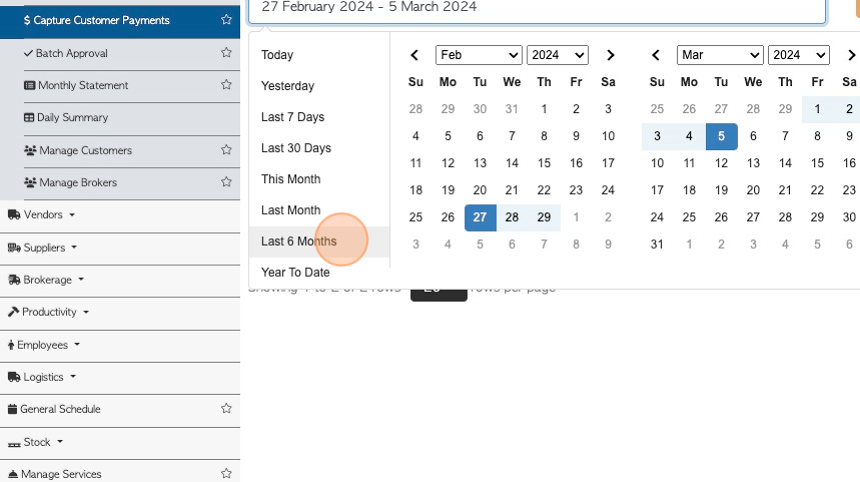Star the Manage Customers item

226,150
